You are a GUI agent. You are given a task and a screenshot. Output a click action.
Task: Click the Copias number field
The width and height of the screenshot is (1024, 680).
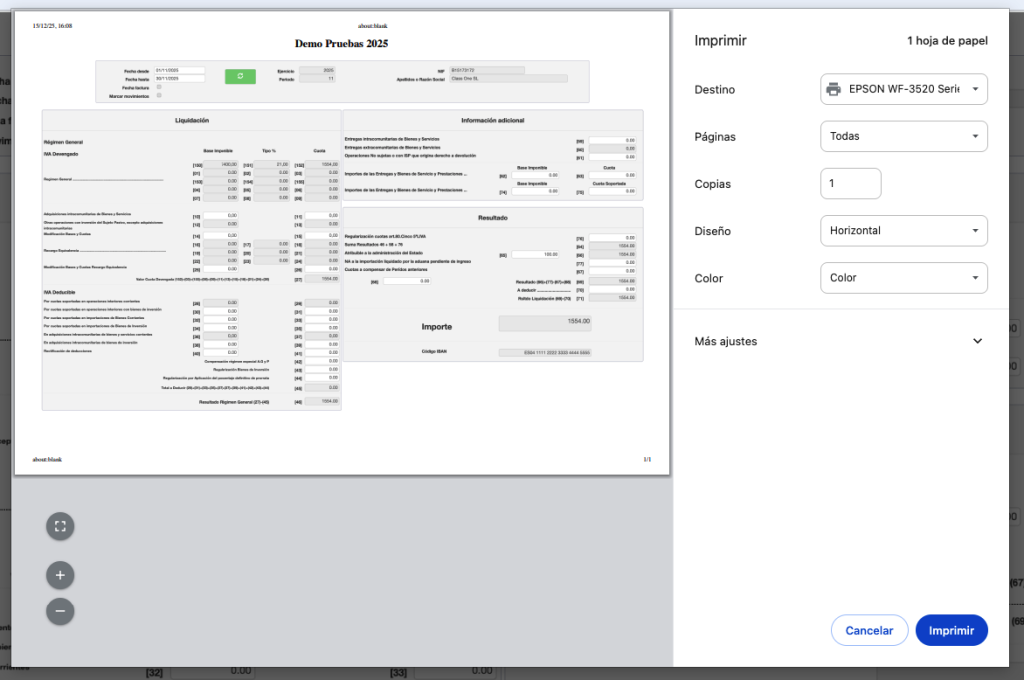[x=849, y=184]
